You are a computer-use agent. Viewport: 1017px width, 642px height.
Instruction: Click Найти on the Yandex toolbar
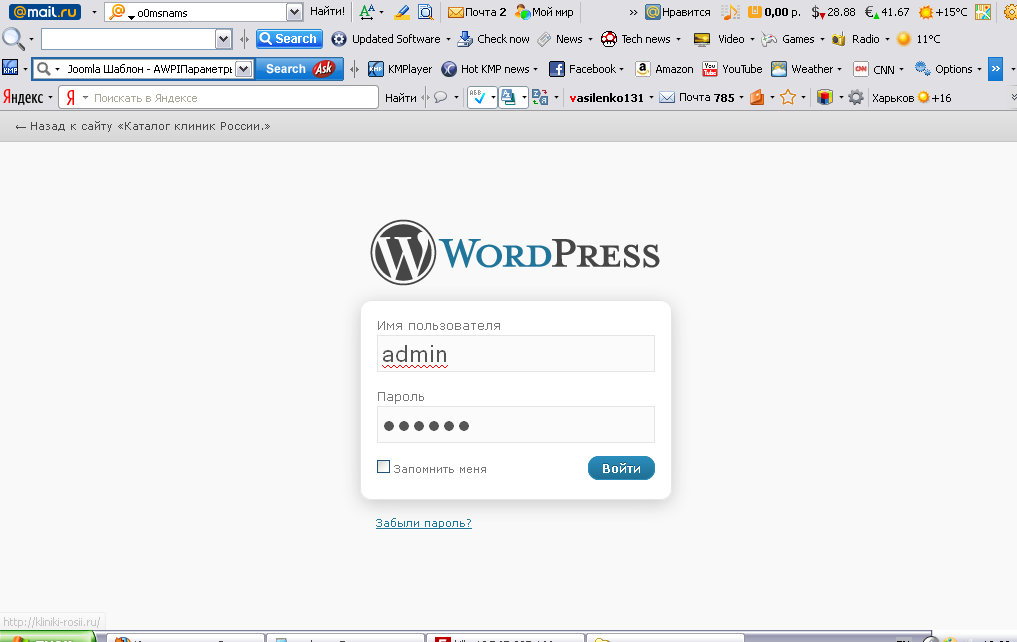(x=401, y=98)
